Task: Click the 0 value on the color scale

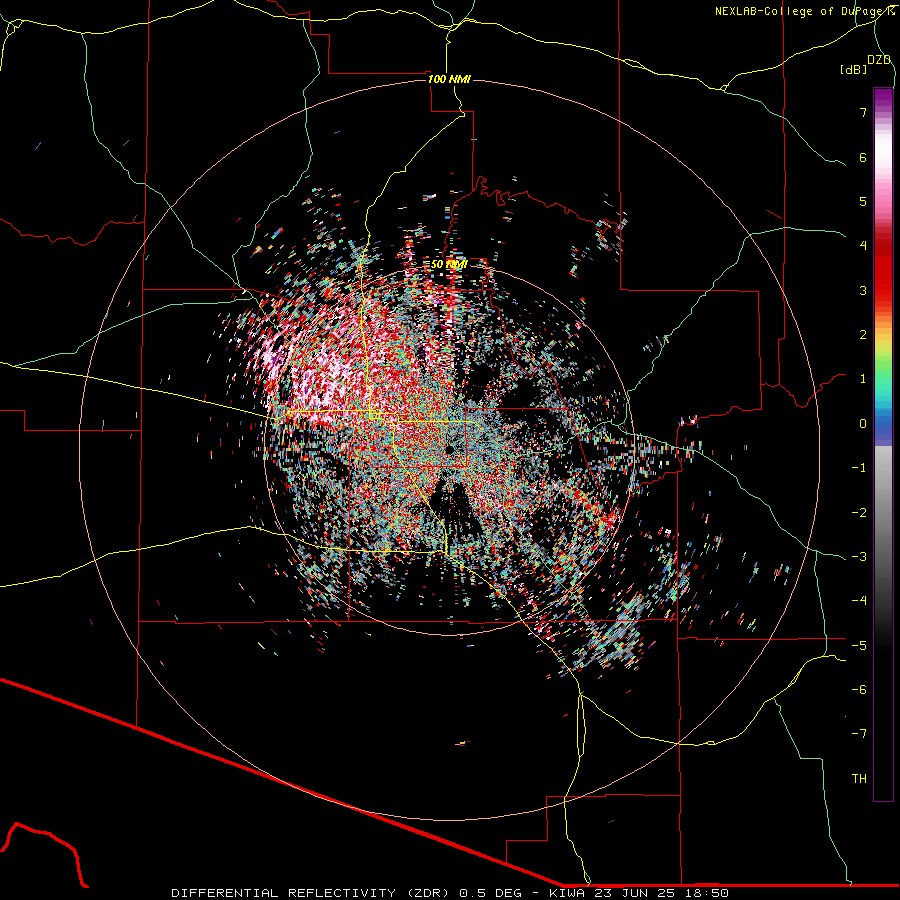Action: pyautogui.click(x=863, y=424)
